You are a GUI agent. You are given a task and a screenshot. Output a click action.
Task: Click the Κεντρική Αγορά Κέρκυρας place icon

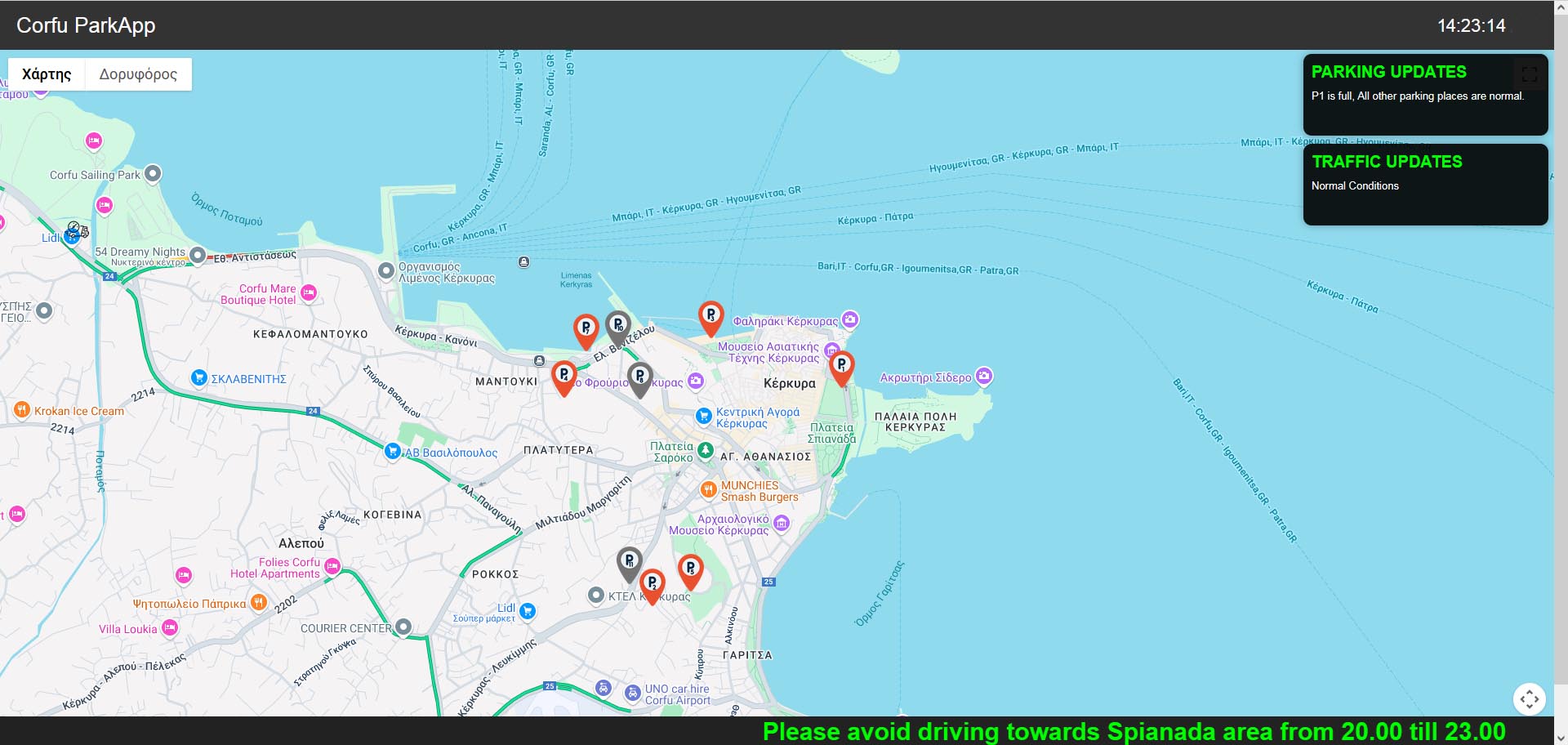[x=703, y=417]
